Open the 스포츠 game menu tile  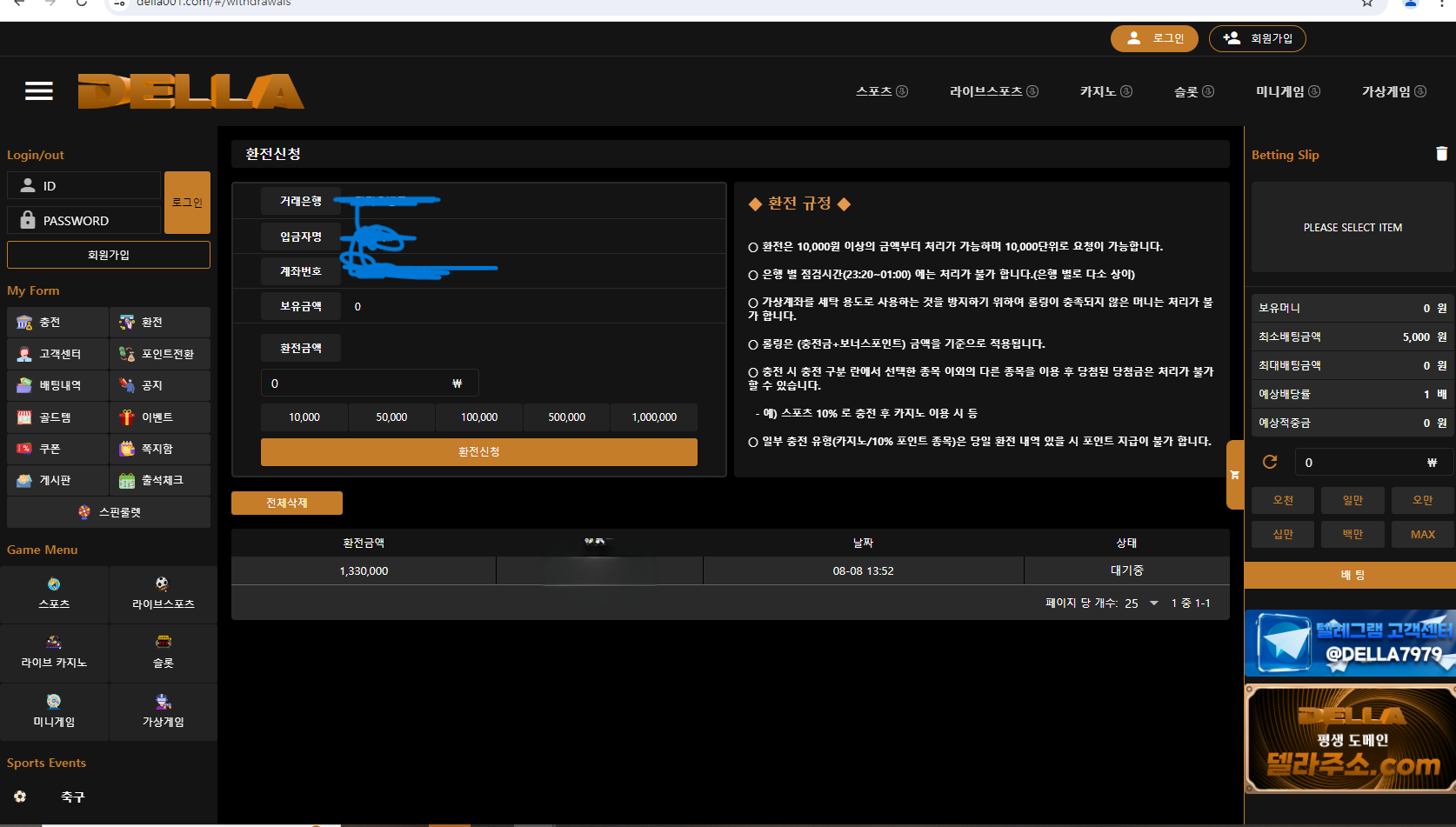(54, 594)
